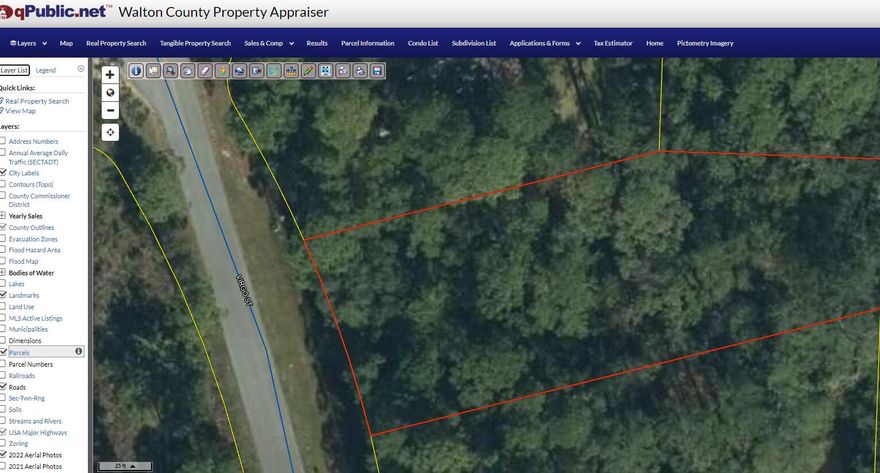Image resolution: width=880 pixels, height=473 pixels.
Task: Close the layer panel with X icon
Action: [81, 68]
